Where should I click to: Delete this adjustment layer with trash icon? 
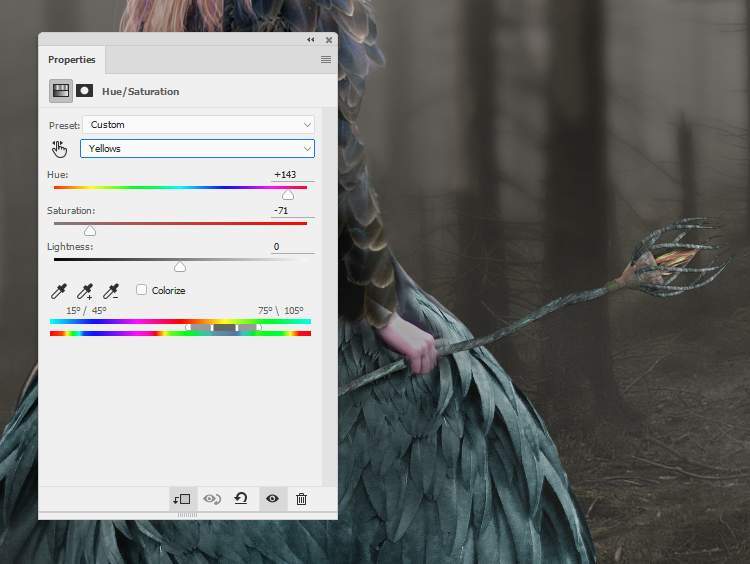[301, 499]
